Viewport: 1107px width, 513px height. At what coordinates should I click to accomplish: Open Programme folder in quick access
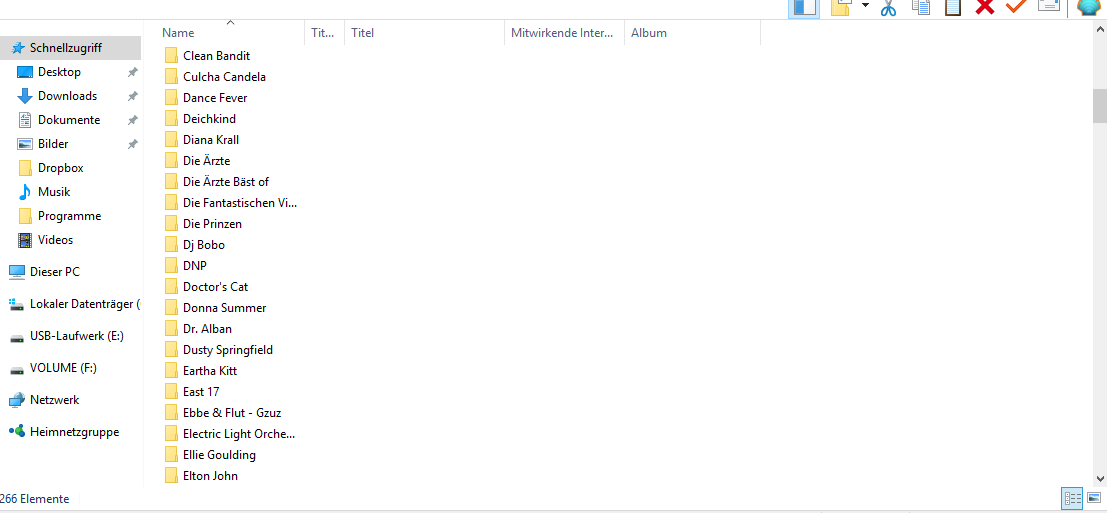tap(69, 216)
